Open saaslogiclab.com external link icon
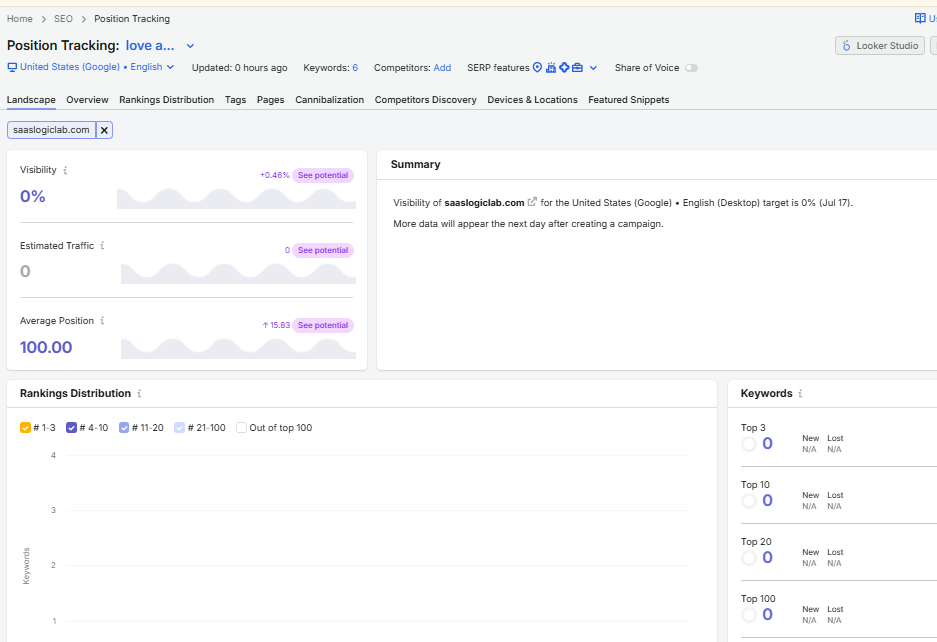The height and width of the screenshot is (642, 937). (x=532, y=202)
